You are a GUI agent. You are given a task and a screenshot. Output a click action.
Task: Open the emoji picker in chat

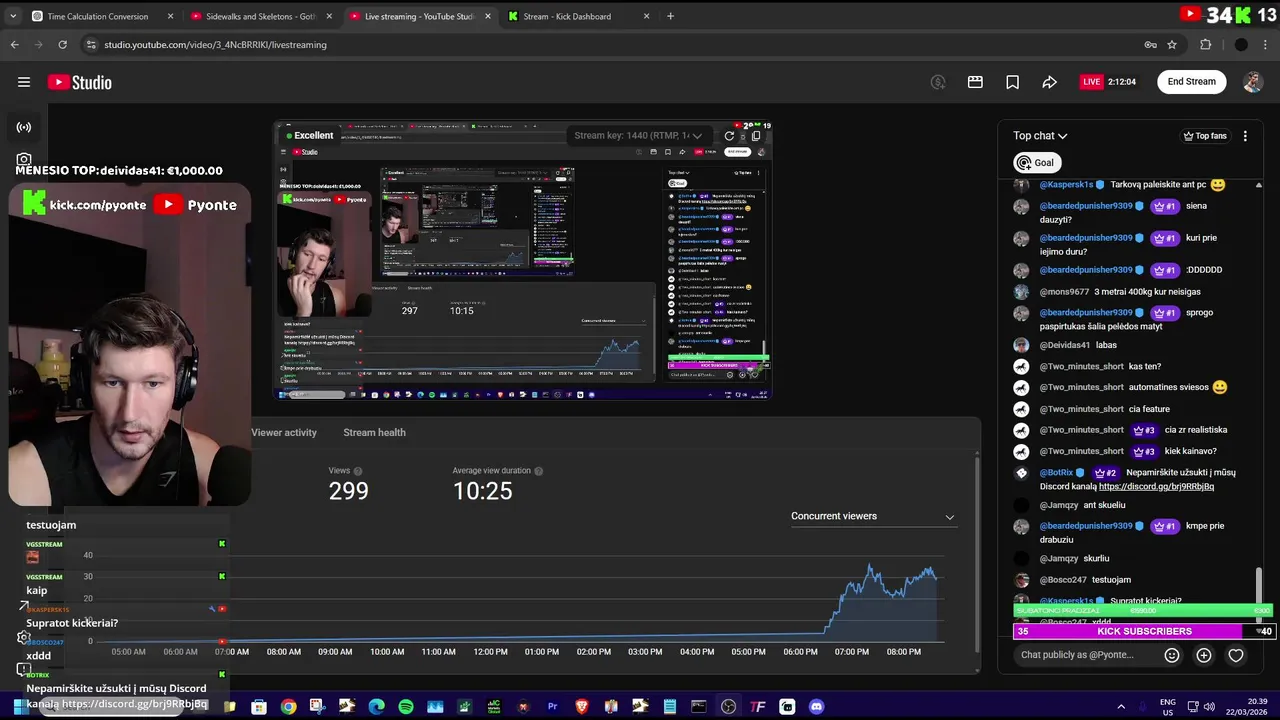click(x=1172, y=655)
